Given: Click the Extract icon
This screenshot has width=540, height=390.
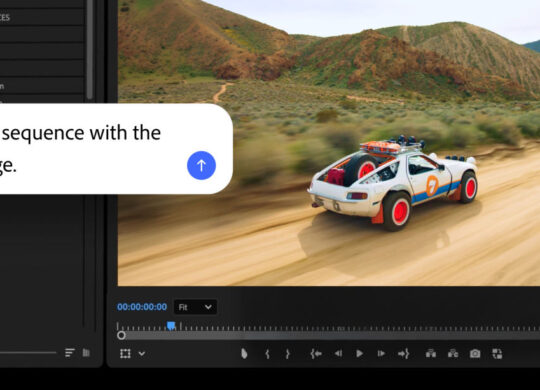Looking at the screenshot, I should pos(453,353).
